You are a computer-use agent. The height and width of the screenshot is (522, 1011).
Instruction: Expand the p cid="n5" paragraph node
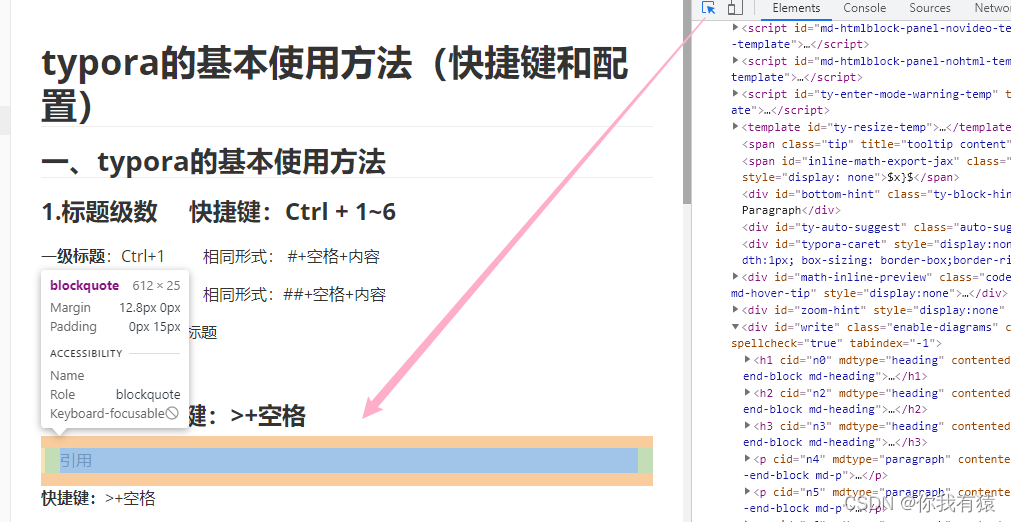click(748, 492)
